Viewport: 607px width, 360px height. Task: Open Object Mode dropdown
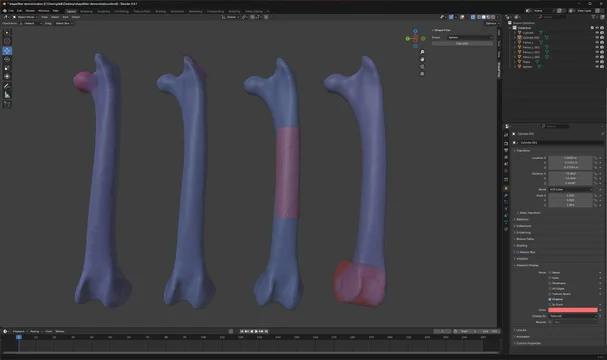26,17
